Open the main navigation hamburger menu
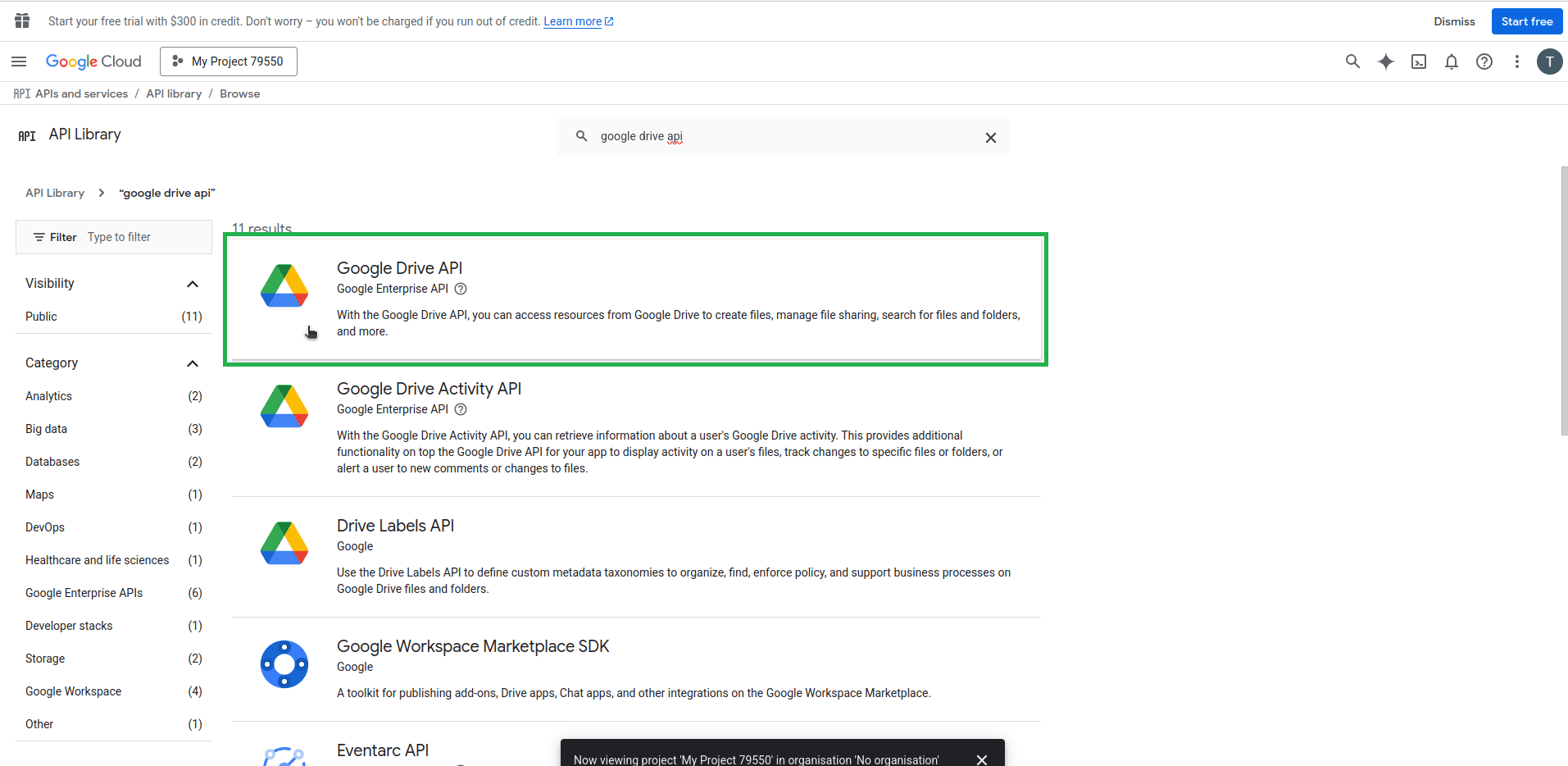 pyautogui.click(x=19, y=62)
